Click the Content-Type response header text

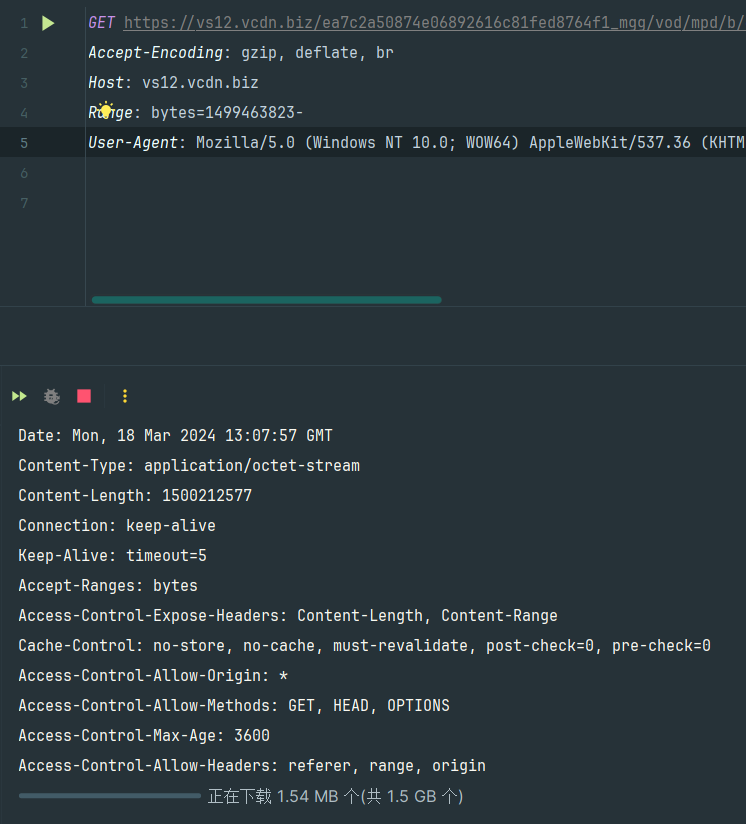(x=189, y=466)
